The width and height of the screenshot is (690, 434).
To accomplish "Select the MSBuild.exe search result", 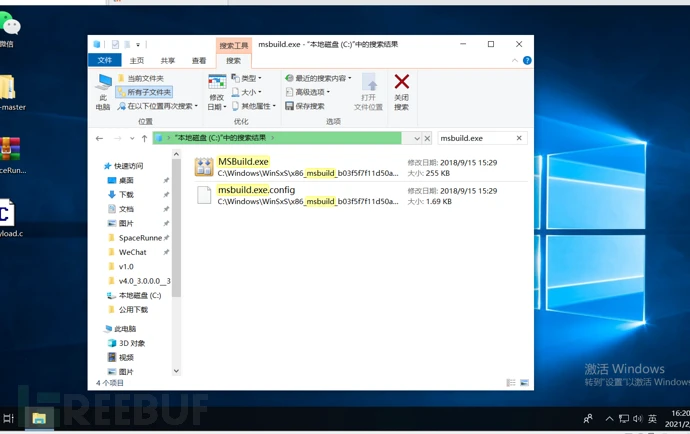I will coord(360,167).
